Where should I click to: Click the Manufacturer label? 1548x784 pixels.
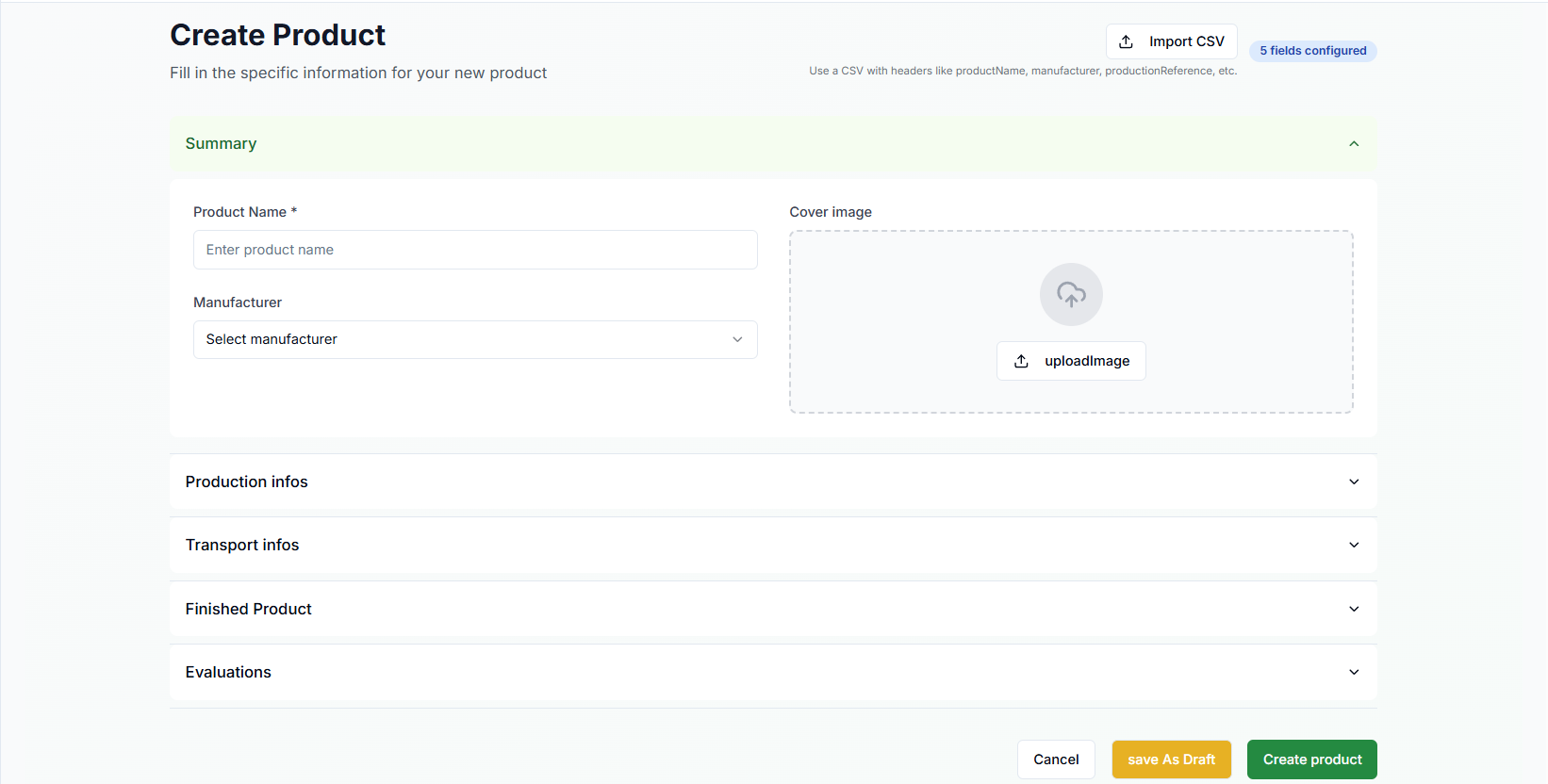click(238, 302)
